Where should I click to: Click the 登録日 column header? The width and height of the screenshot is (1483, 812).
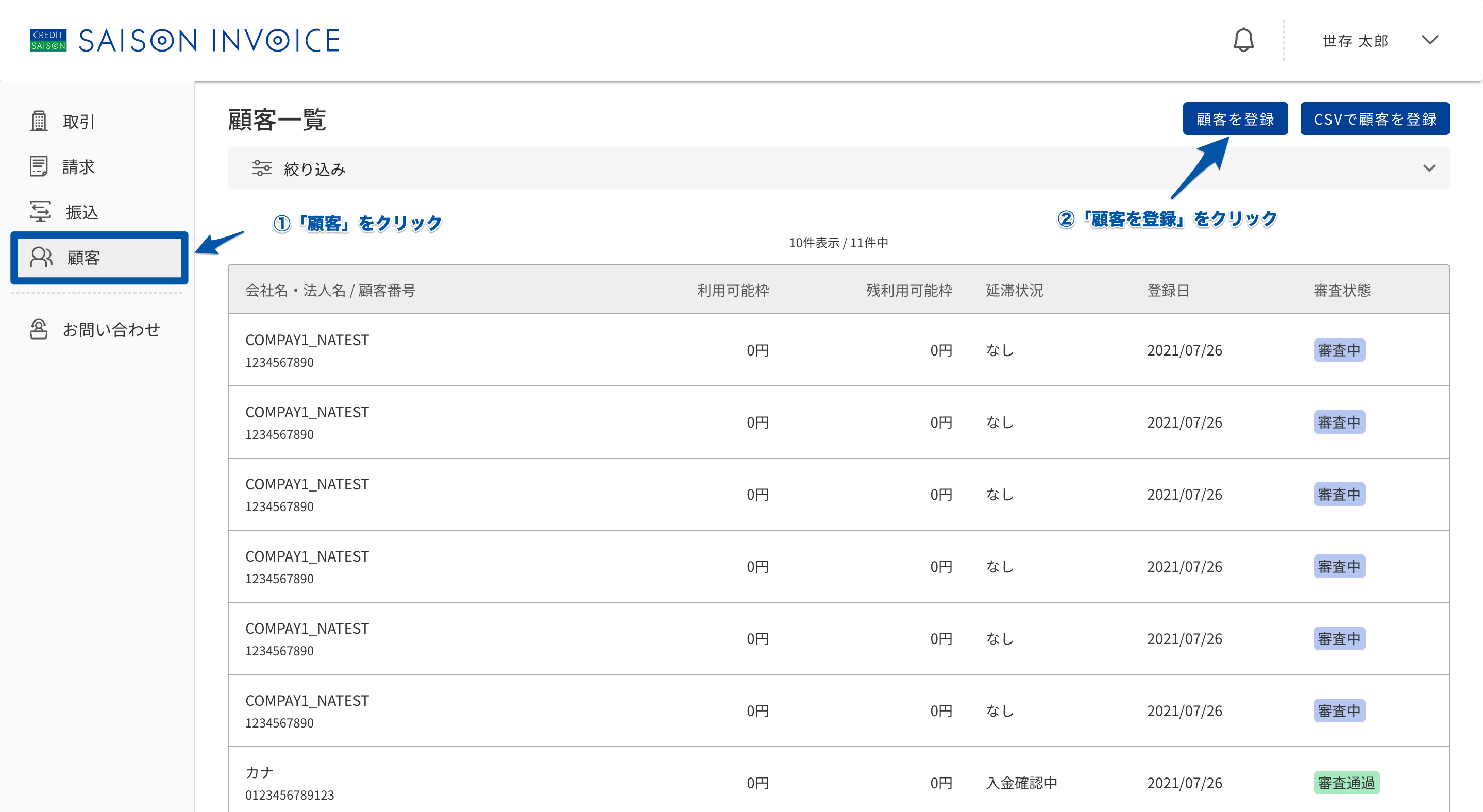click(1168, 290)
